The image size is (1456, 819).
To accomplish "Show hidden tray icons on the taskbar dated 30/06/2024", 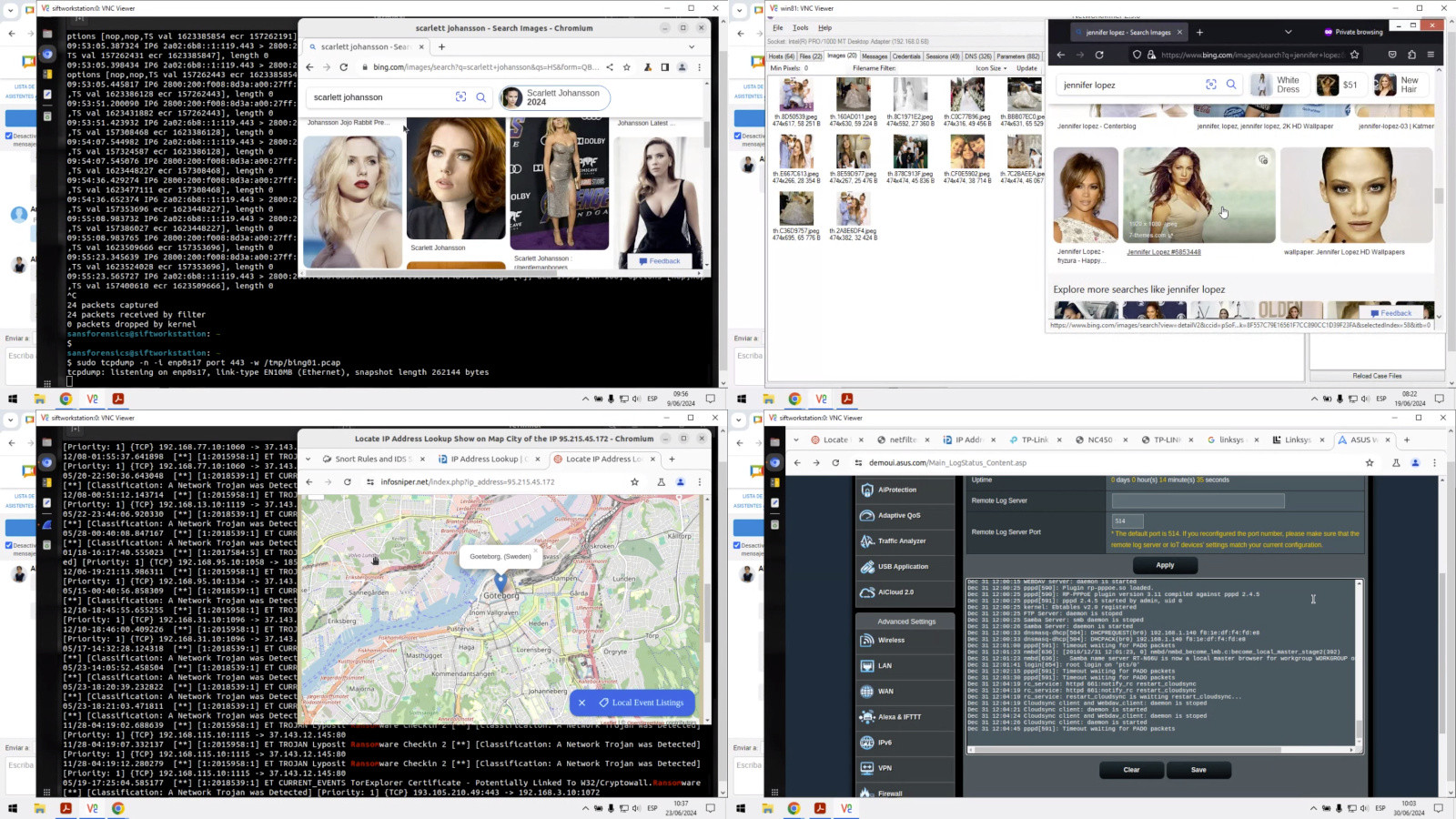I will (x=1313, y=807).
